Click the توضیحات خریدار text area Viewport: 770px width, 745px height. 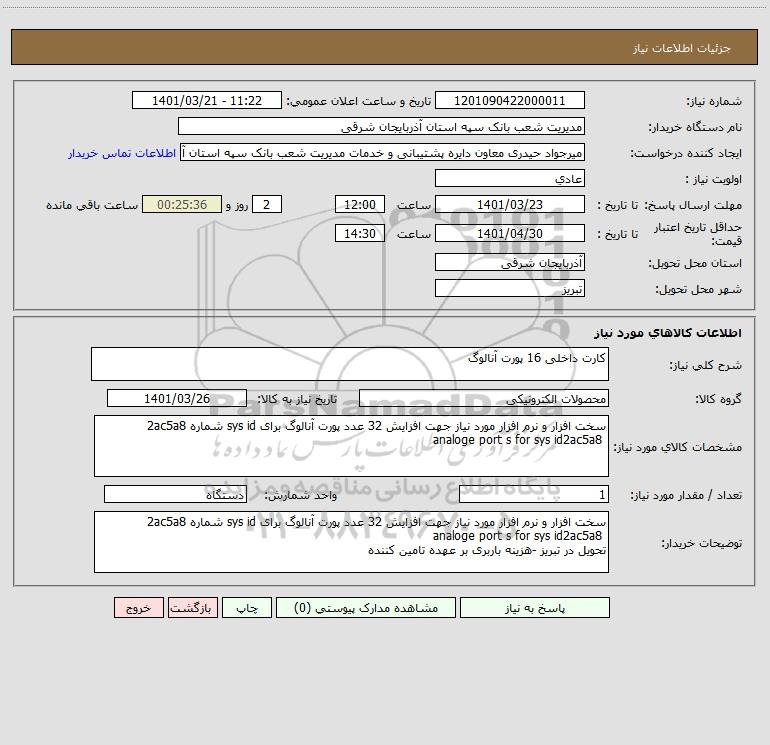(x=351, y=542)
